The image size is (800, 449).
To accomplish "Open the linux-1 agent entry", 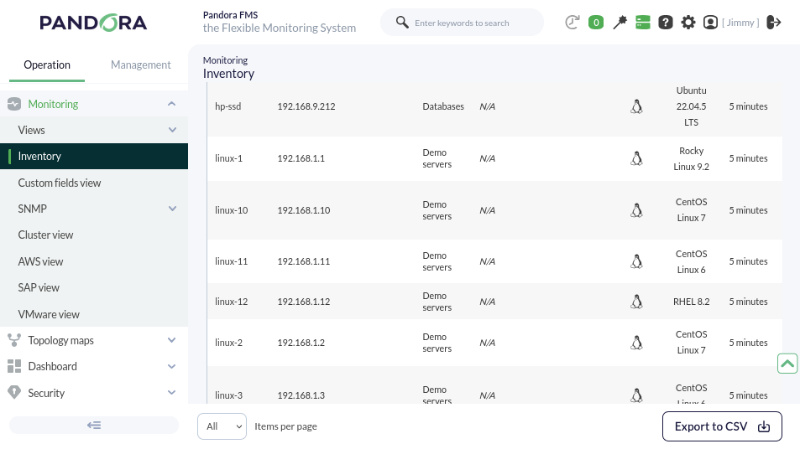I will (x=229, y=158).
